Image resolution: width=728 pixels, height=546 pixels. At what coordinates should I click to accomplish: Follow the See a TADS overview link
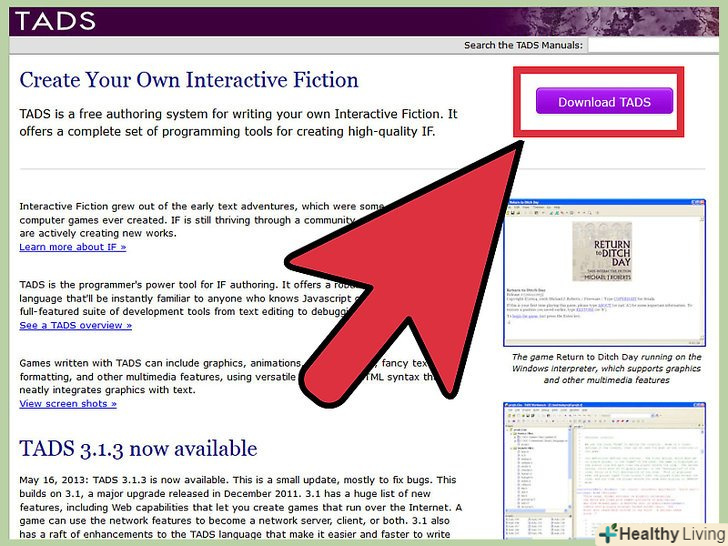pyautogui.click(x=75, y=325)
